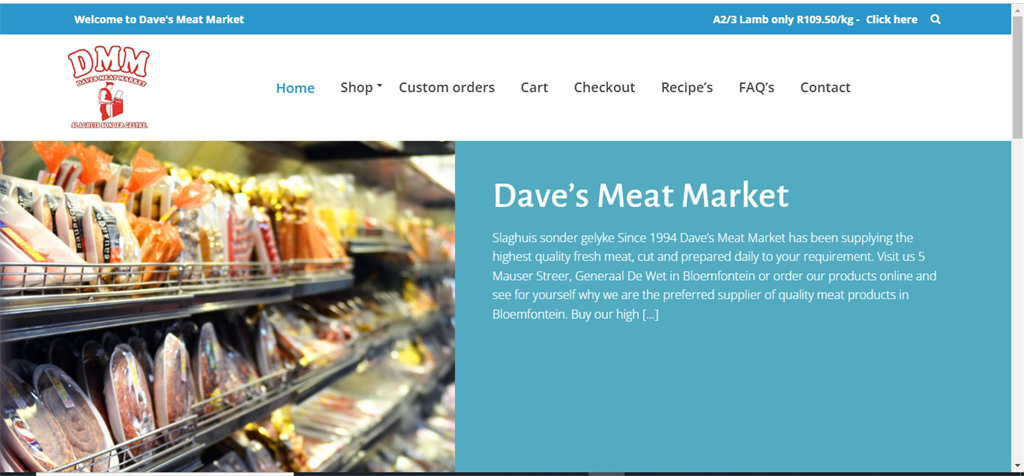
Task: Click the meat shelf hero image
Action: [227, 306]
